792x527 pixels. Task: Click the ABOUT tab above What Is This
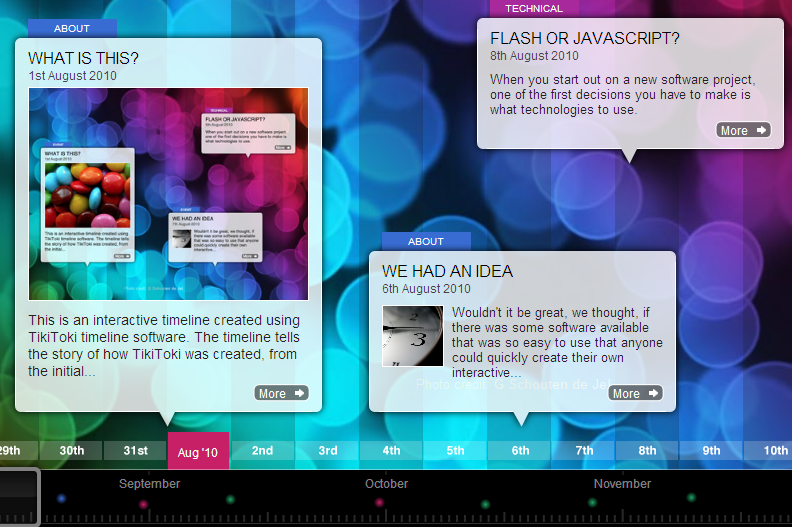pos(72,28)
